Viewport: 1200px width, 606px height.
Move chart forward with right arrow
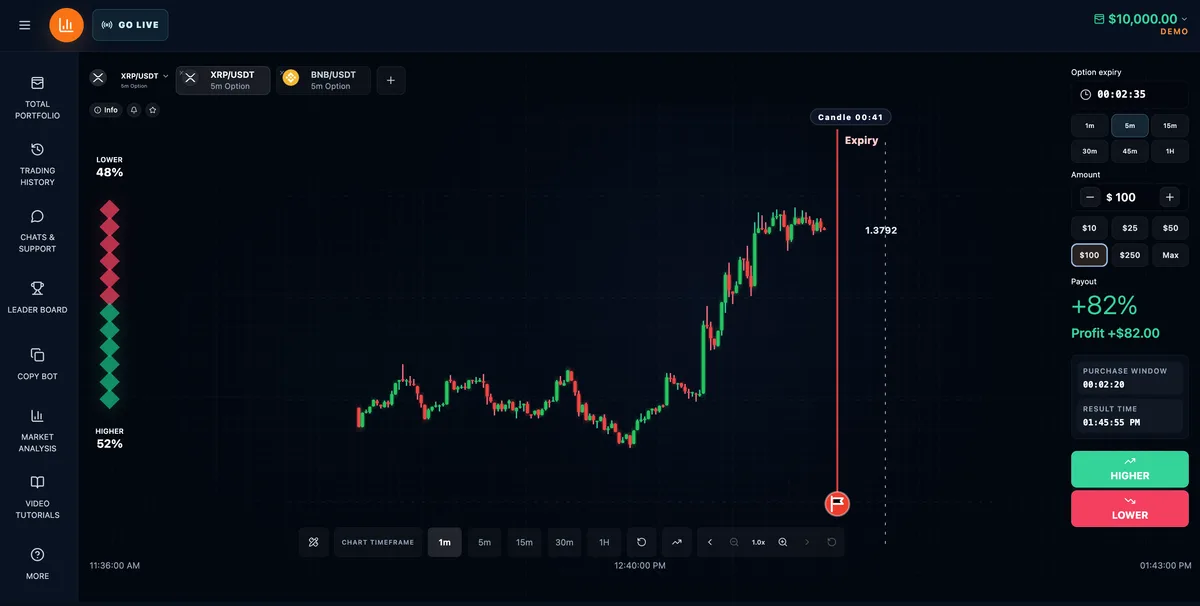click(807, 542)
